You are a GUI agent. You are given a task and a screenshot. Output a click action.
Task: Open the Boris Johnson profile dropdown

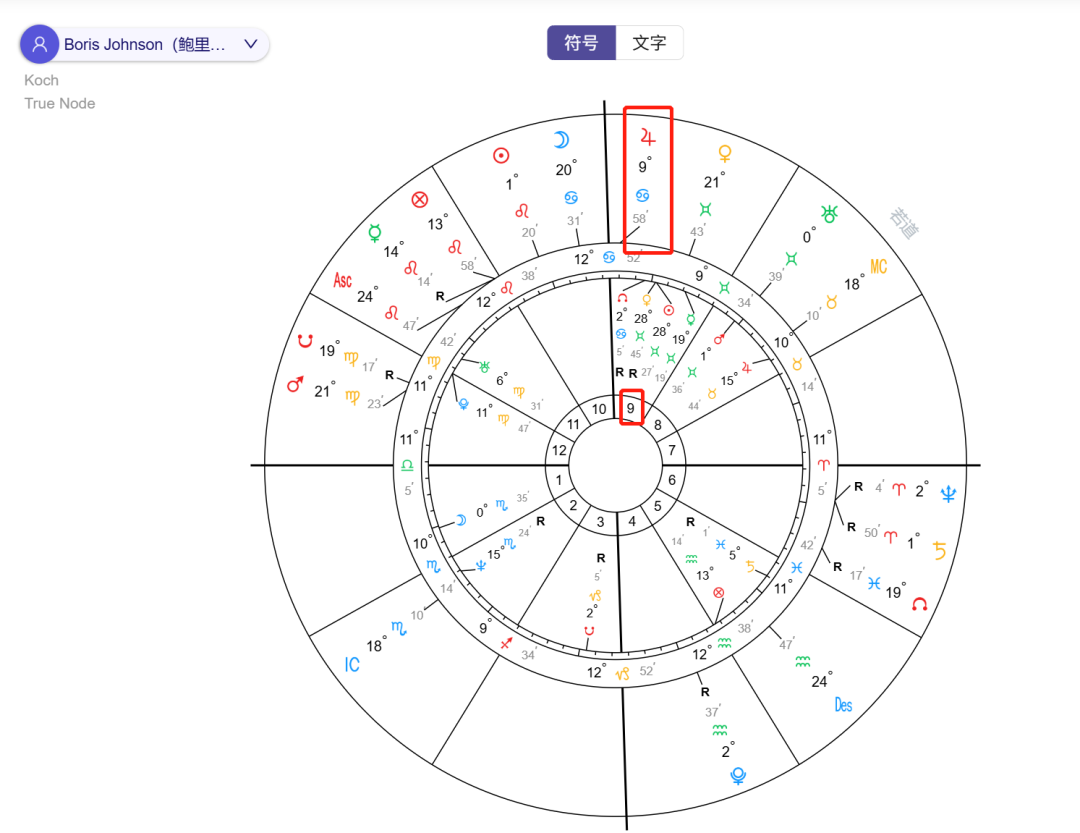coord(250,44)
